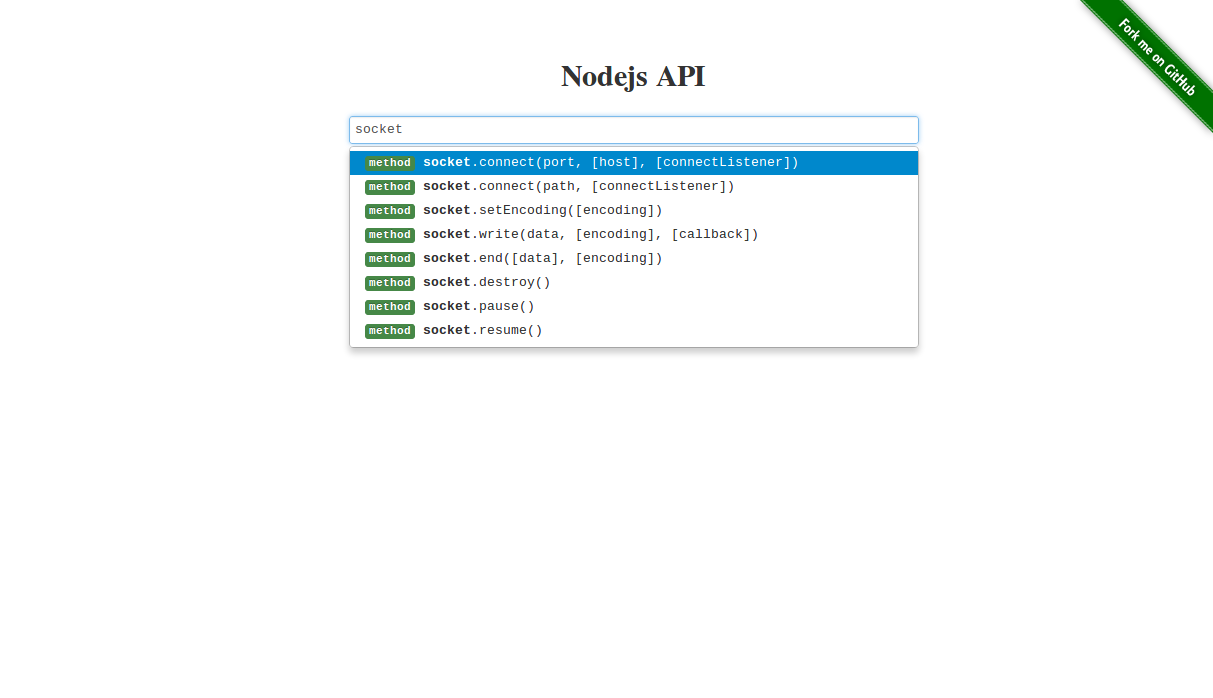
Task: Click method badge next to socket.write
Action: [x=390, y=235]
